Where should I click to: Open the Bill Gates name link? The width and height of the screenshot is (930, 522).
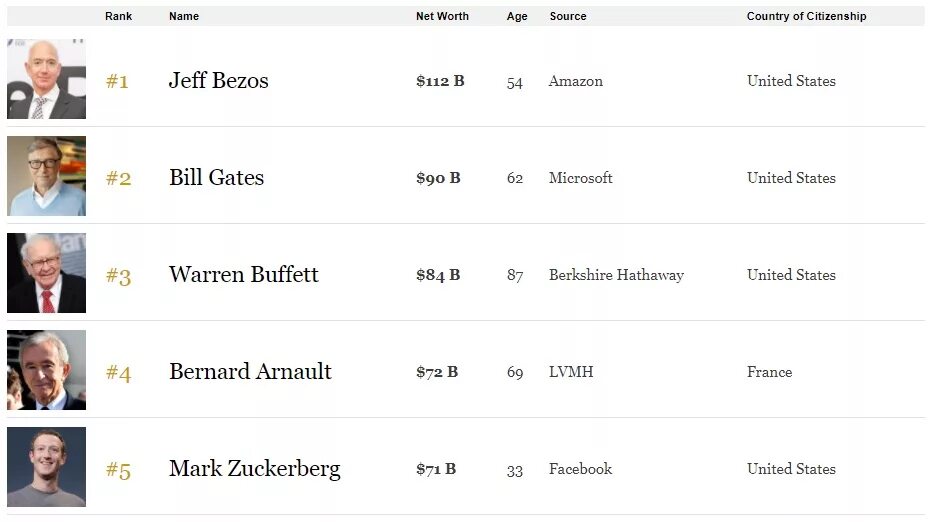click(x=216, y=178)
